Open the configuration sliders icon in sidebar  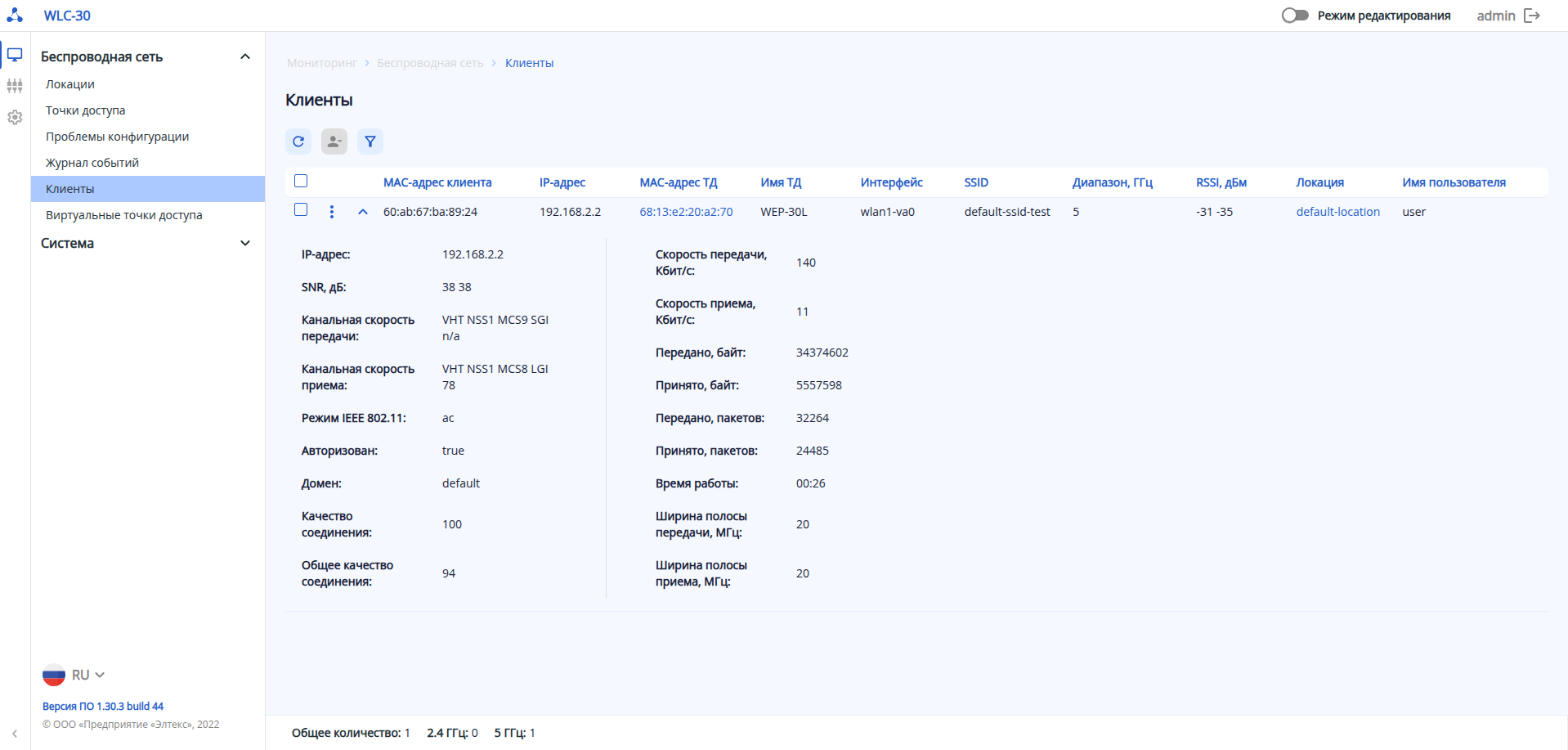[15, 86]
